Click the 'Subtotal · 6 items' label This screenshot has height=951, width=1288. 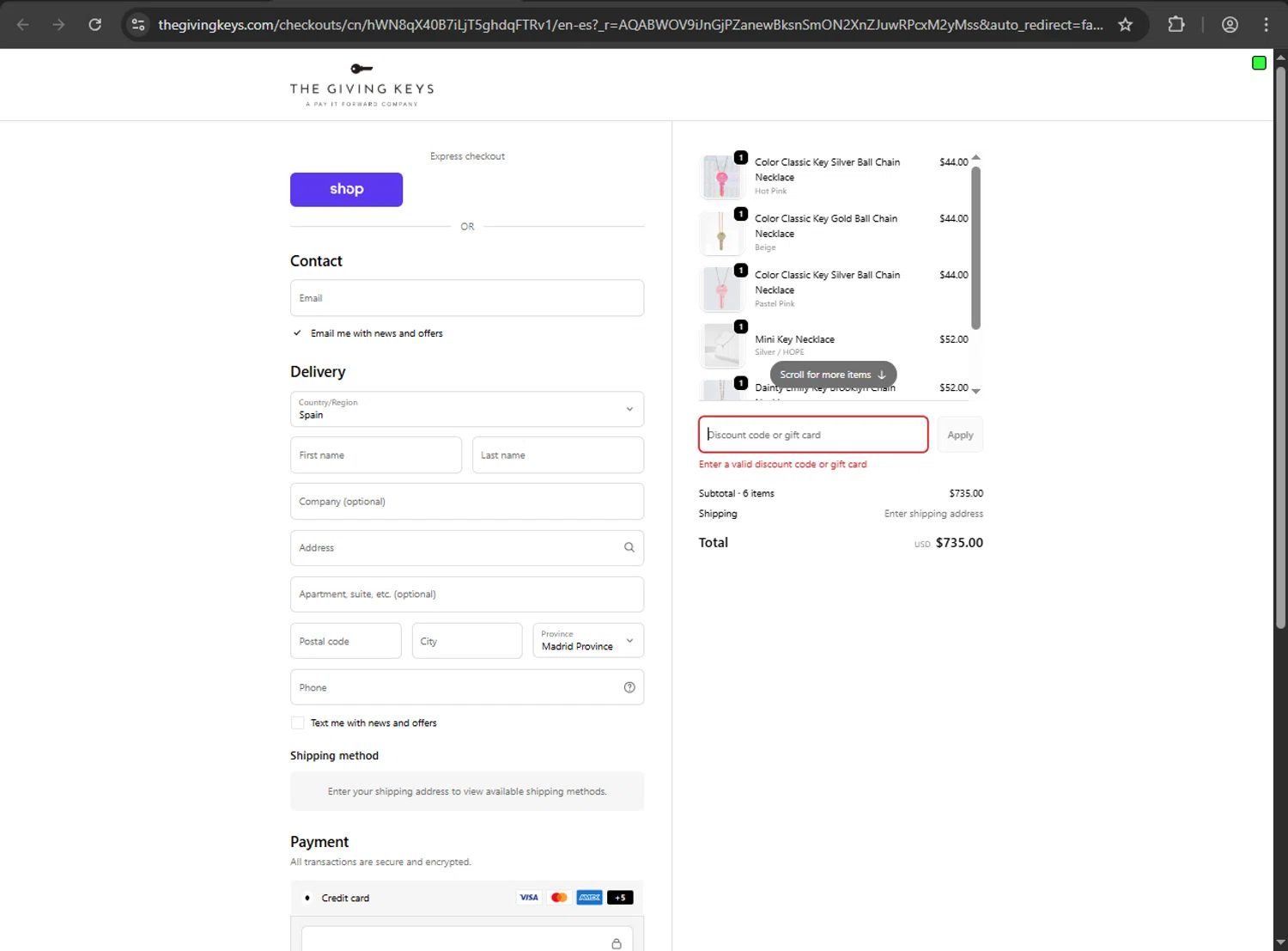click(737, 493)
